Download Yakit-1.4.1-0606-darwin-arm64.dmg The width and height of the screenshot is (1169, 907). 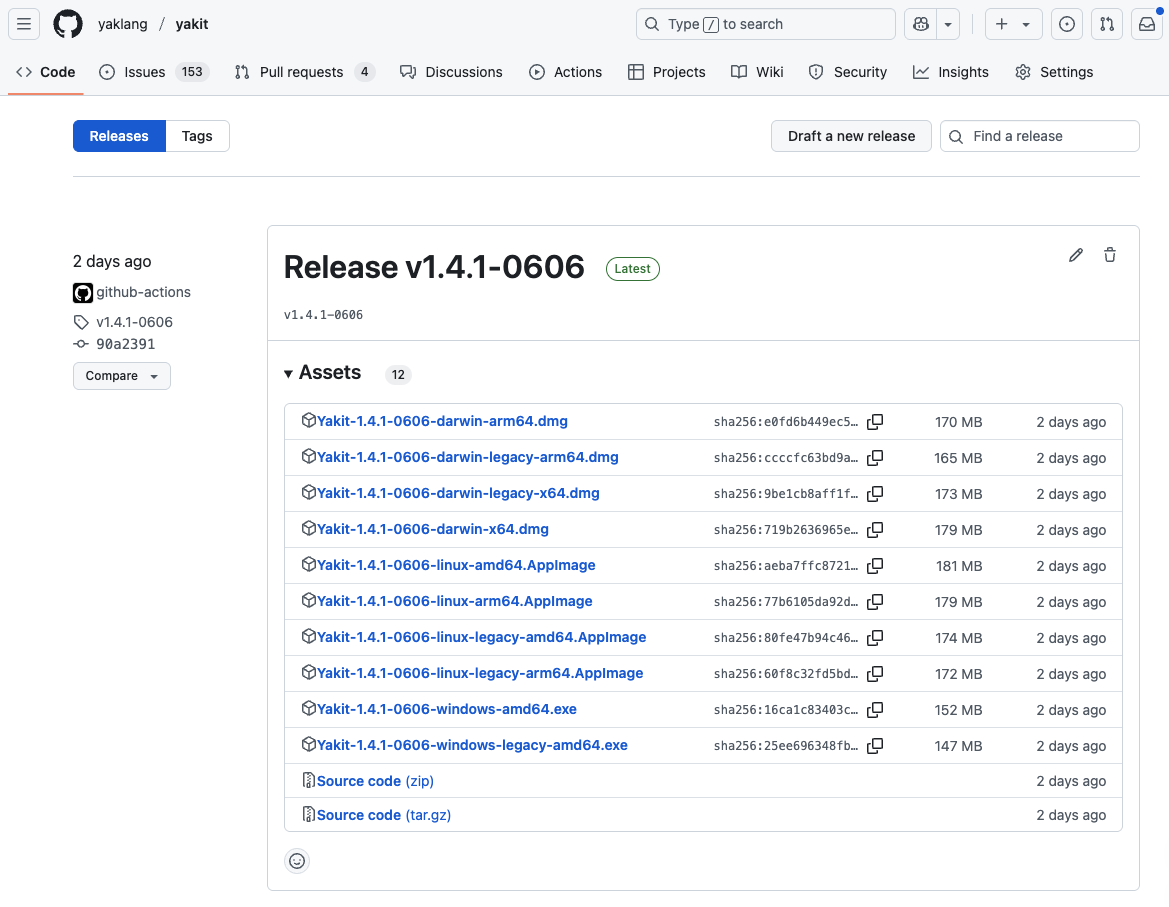click(x=442, y=421)
